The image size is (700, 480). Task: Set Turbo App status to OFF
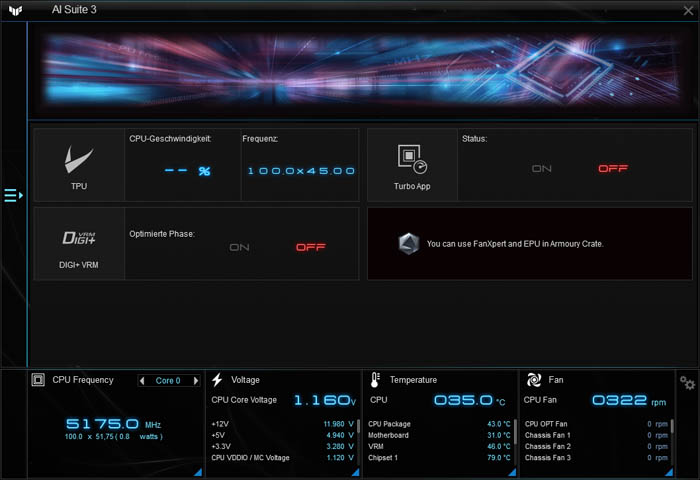tap(612, 169)
